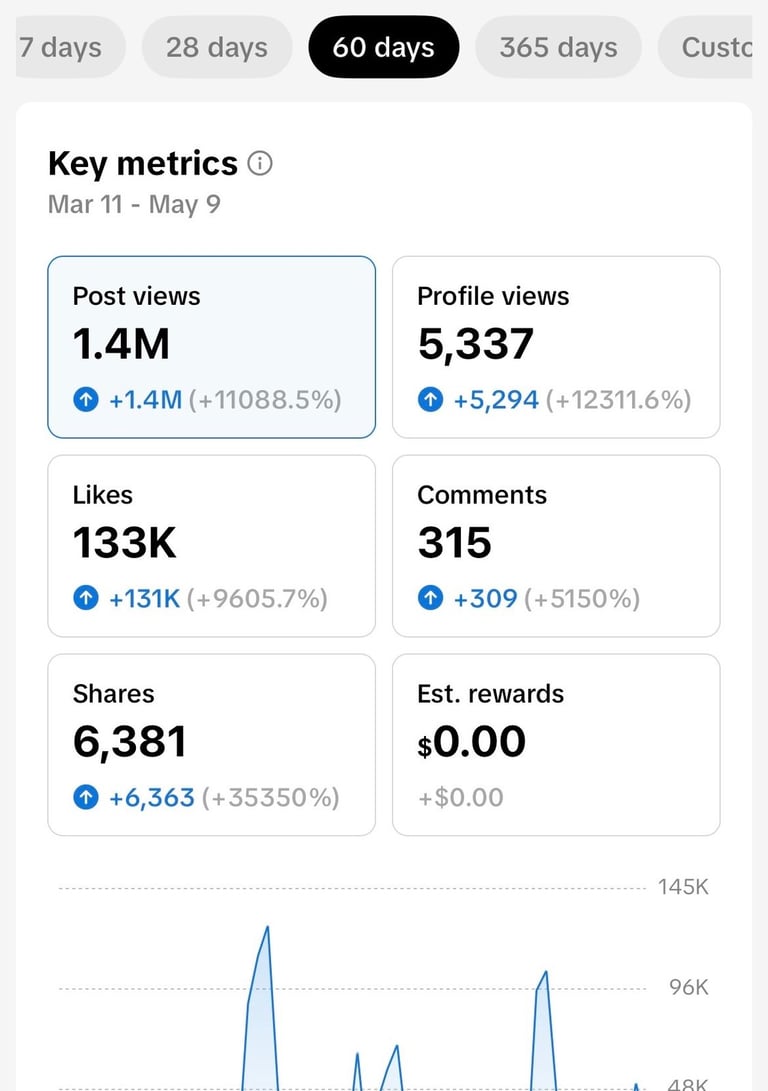Select the Profile views metric card

[556, 347]
